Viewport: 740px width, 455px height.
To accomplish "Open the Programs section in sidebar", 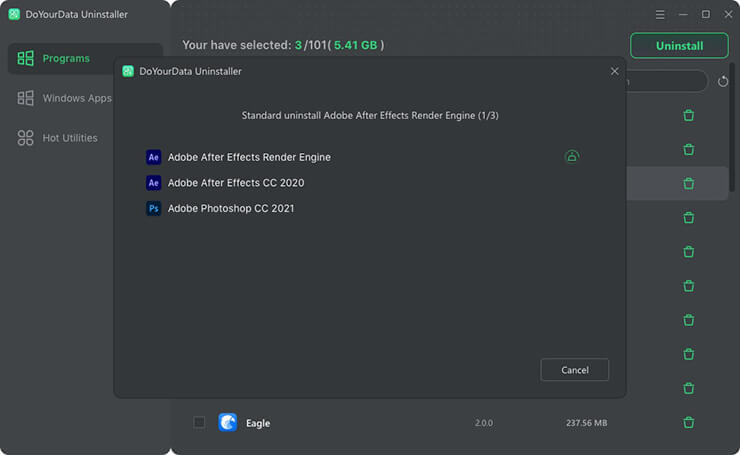I will (65, 59).
